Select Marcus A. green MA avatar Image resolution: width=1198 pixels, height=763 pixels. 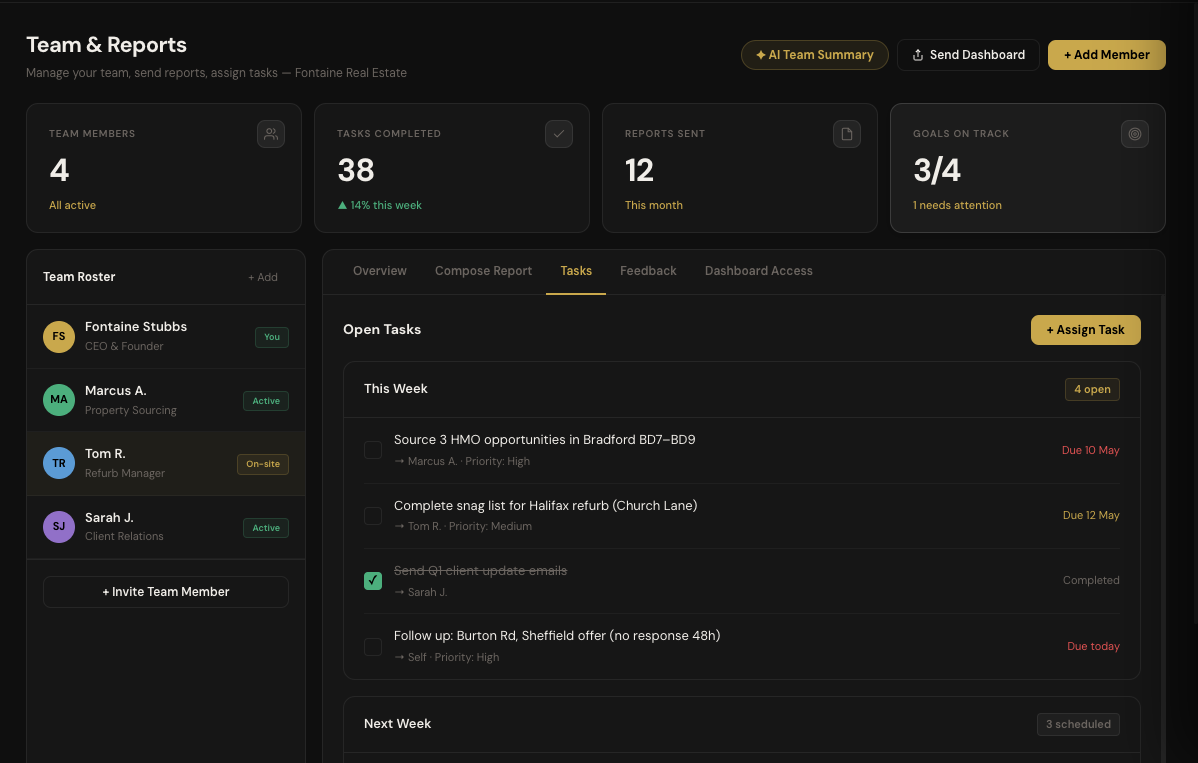coord(59,400)
